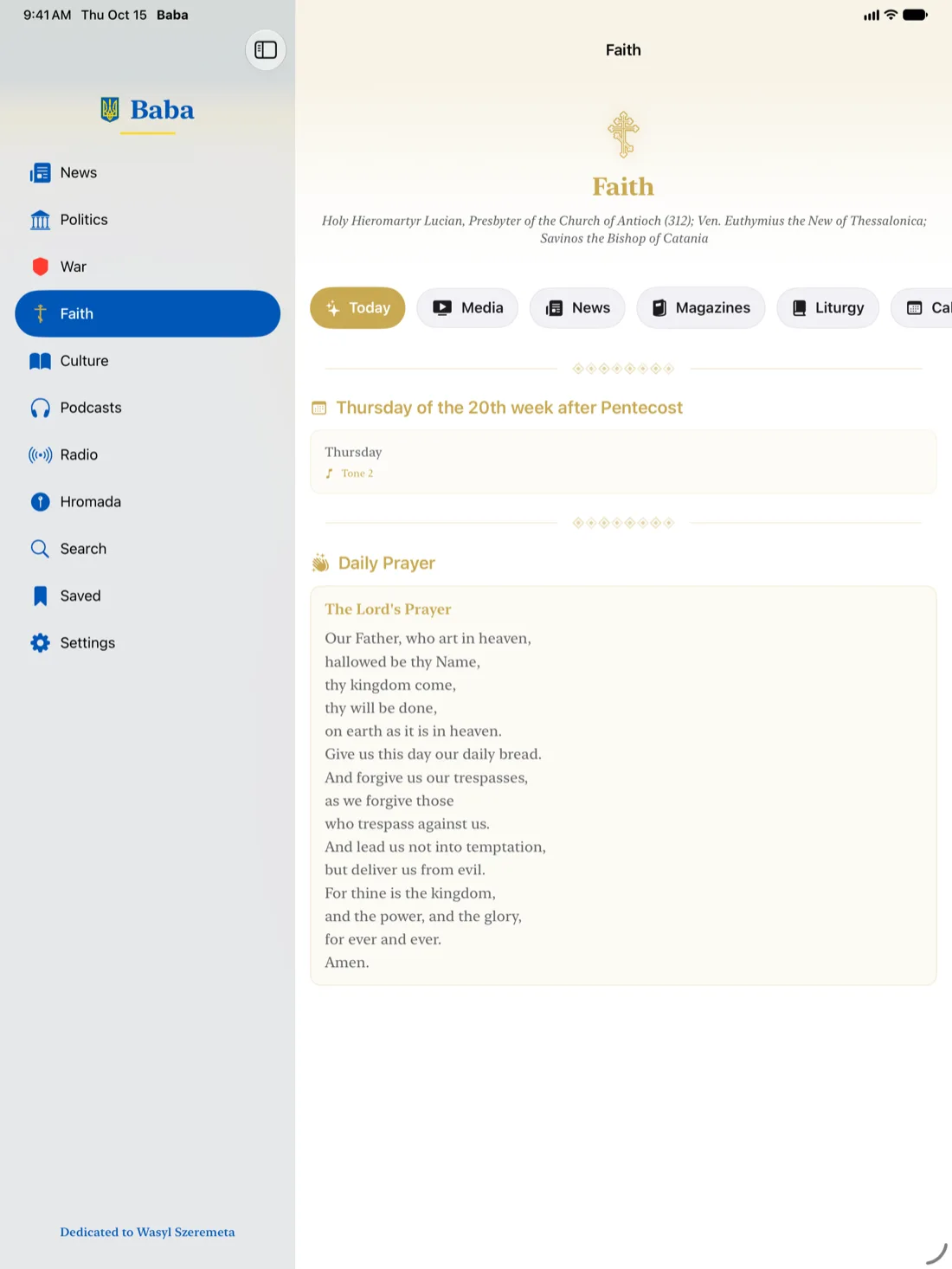Switch to the Media tab label

pos(482,307)
